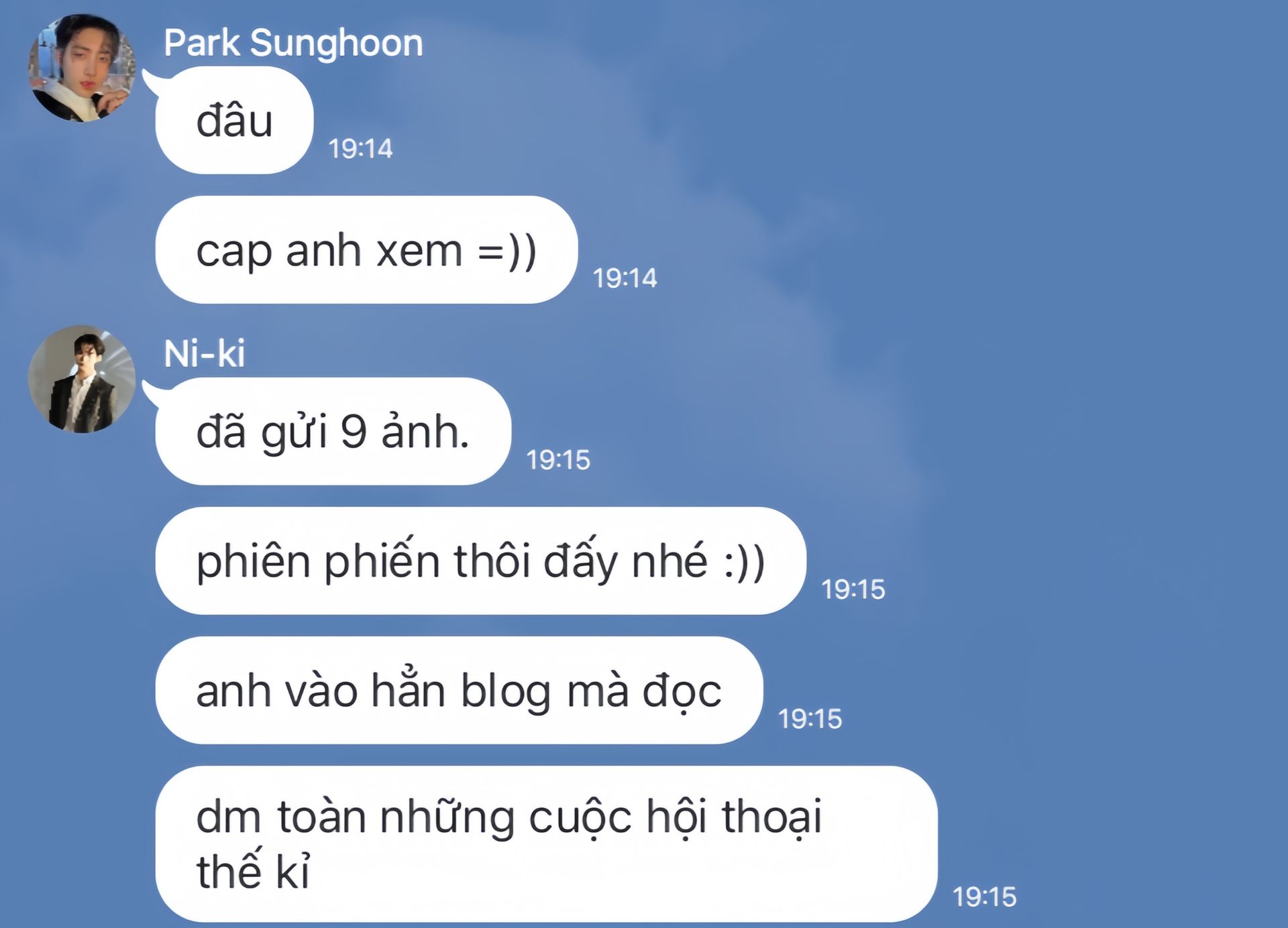The width and height of the screenshot is (1288, 928).
Task: Click the 19:15 timestamp beside 'thế kỉ' message
Action: coord(985,897)
